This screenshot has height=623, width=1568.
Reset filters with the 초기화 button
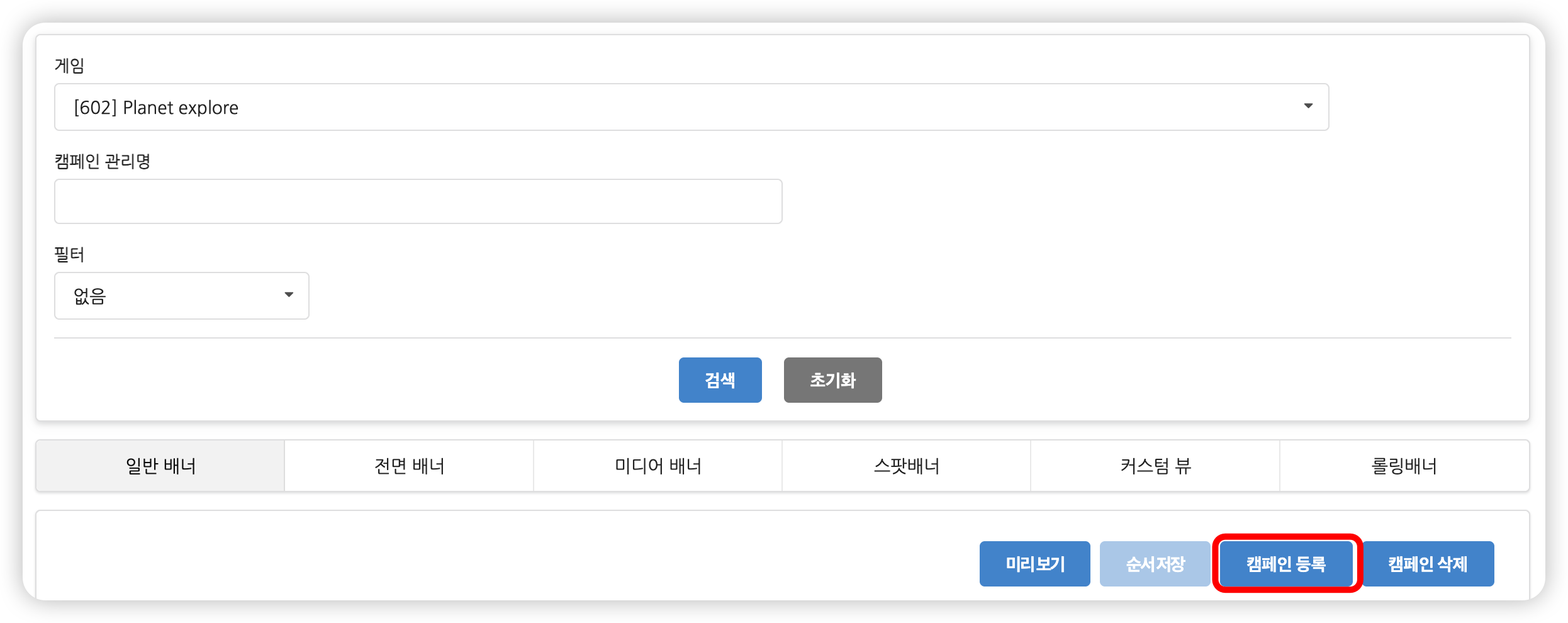832,380
